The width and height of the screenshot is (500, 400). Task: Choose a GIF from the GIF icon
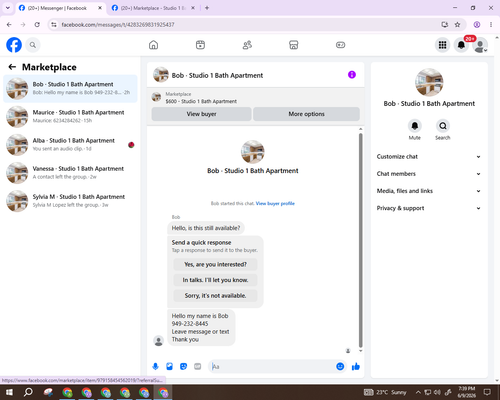point(198,367)
